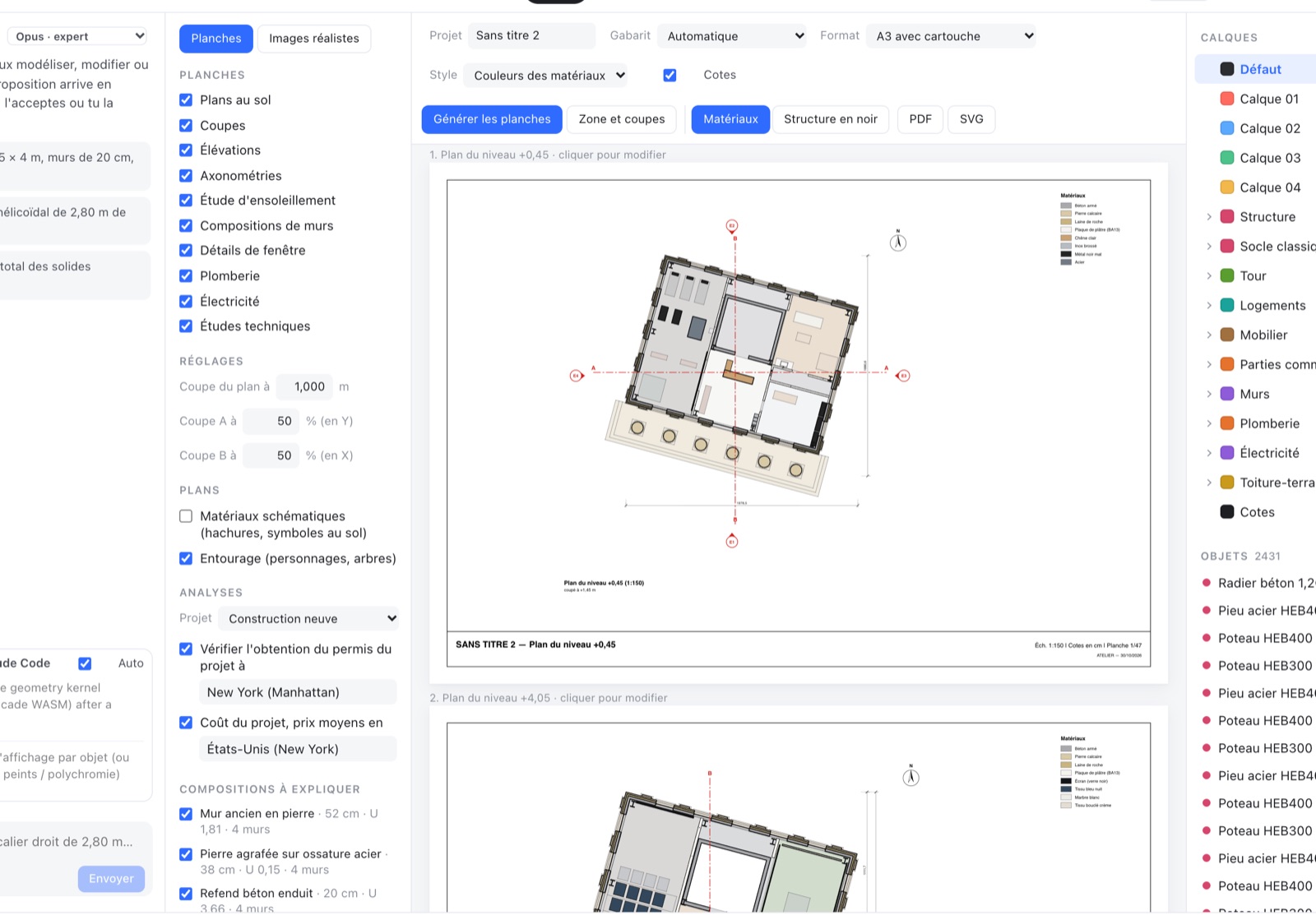
Task: Click the Défaut layer black color swatch
Action: (x=1227, y=69)
